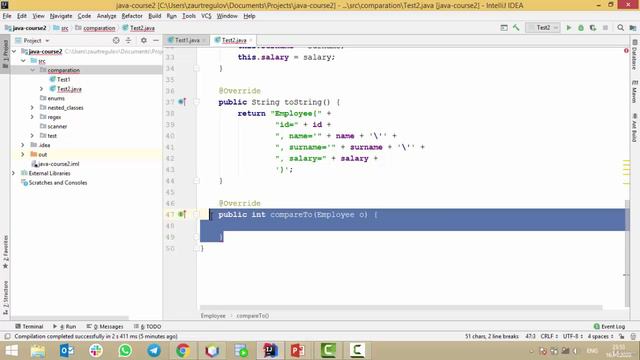This screenshot has width=640, height=360.
Task: Collapse all in Project panel
Action: point(128,40)
